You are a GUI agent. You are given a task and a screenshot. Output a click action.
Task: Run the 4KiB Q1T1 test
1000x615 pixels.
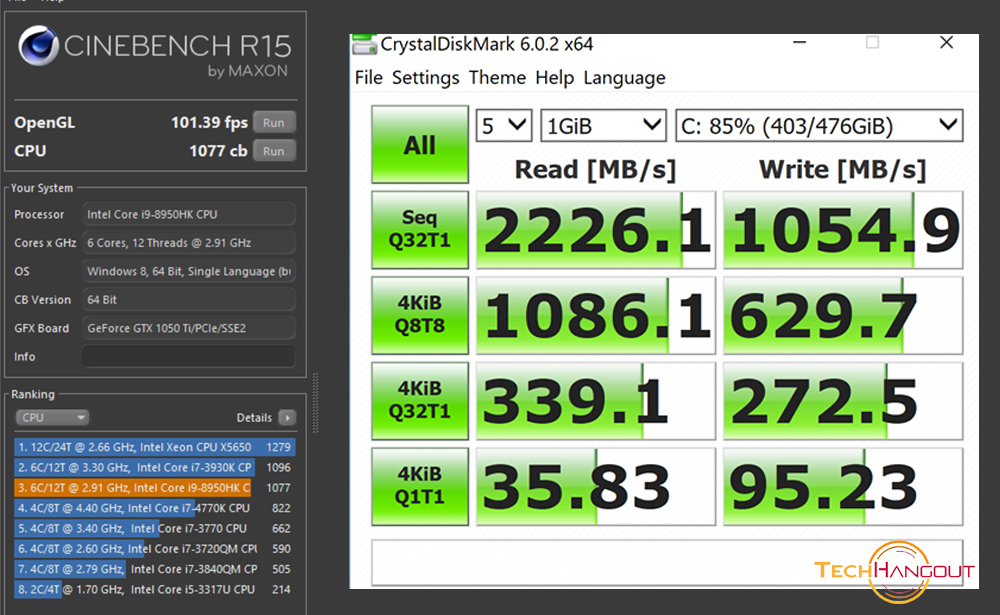420,486
